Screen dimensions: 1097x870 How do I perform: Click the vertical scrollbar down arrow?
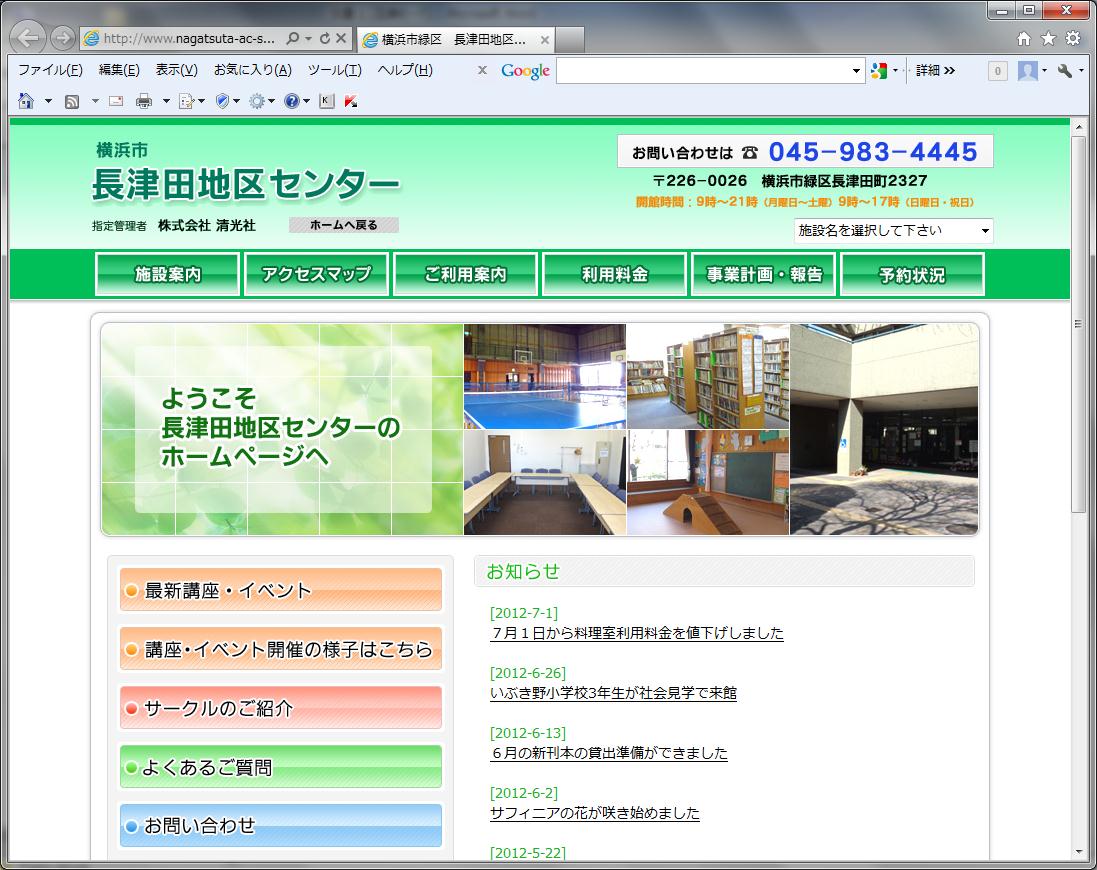(x=1078, y=851)
